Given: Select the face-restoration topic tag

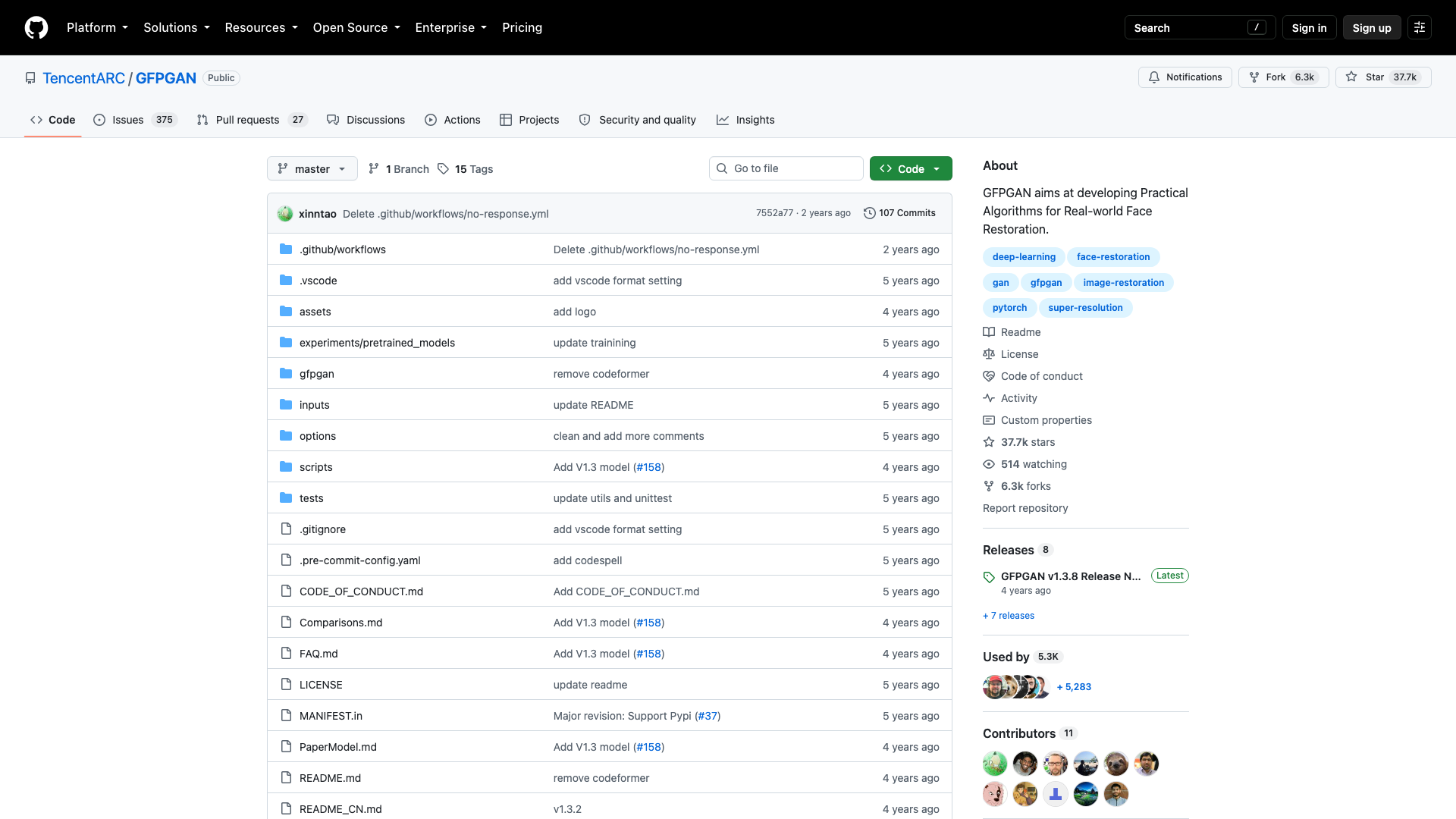Looking at the screenshot, I should (x=1112, y=257).
